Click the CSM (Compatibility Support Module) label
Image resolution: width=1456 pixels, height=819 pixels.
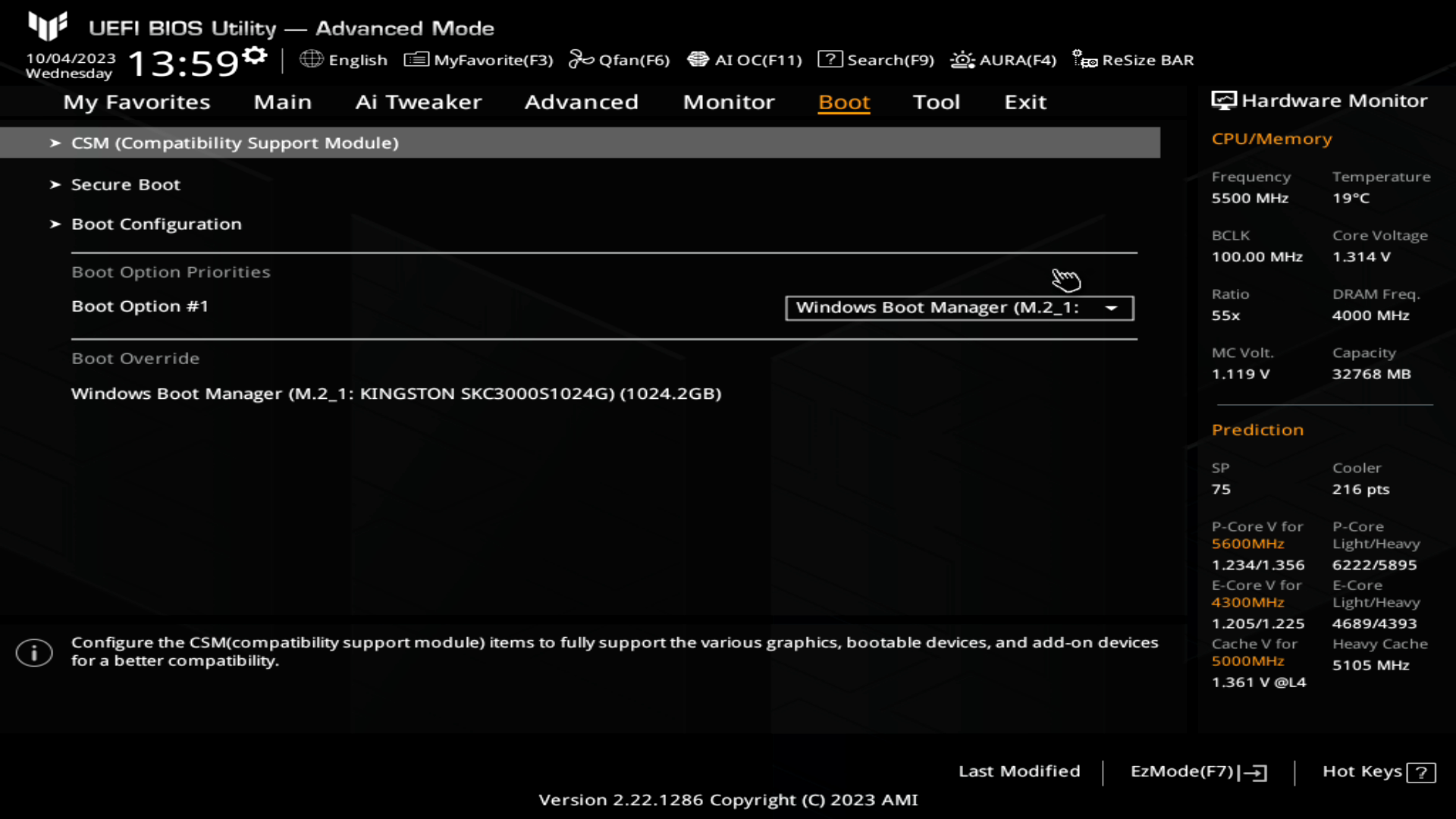[235, 143]
